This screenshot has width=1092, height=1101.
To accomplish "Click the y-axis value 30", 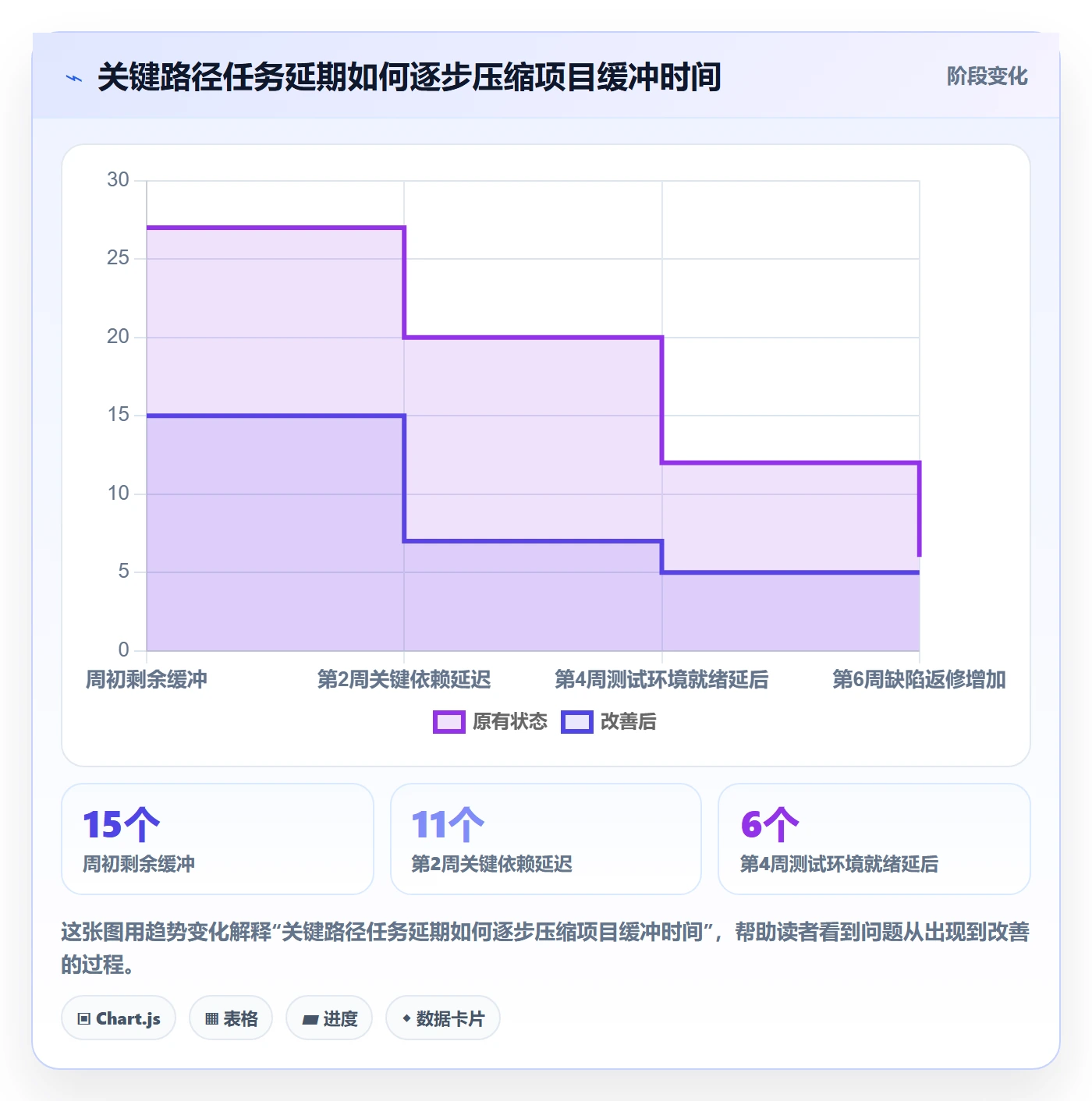I will tap(118, 180).
